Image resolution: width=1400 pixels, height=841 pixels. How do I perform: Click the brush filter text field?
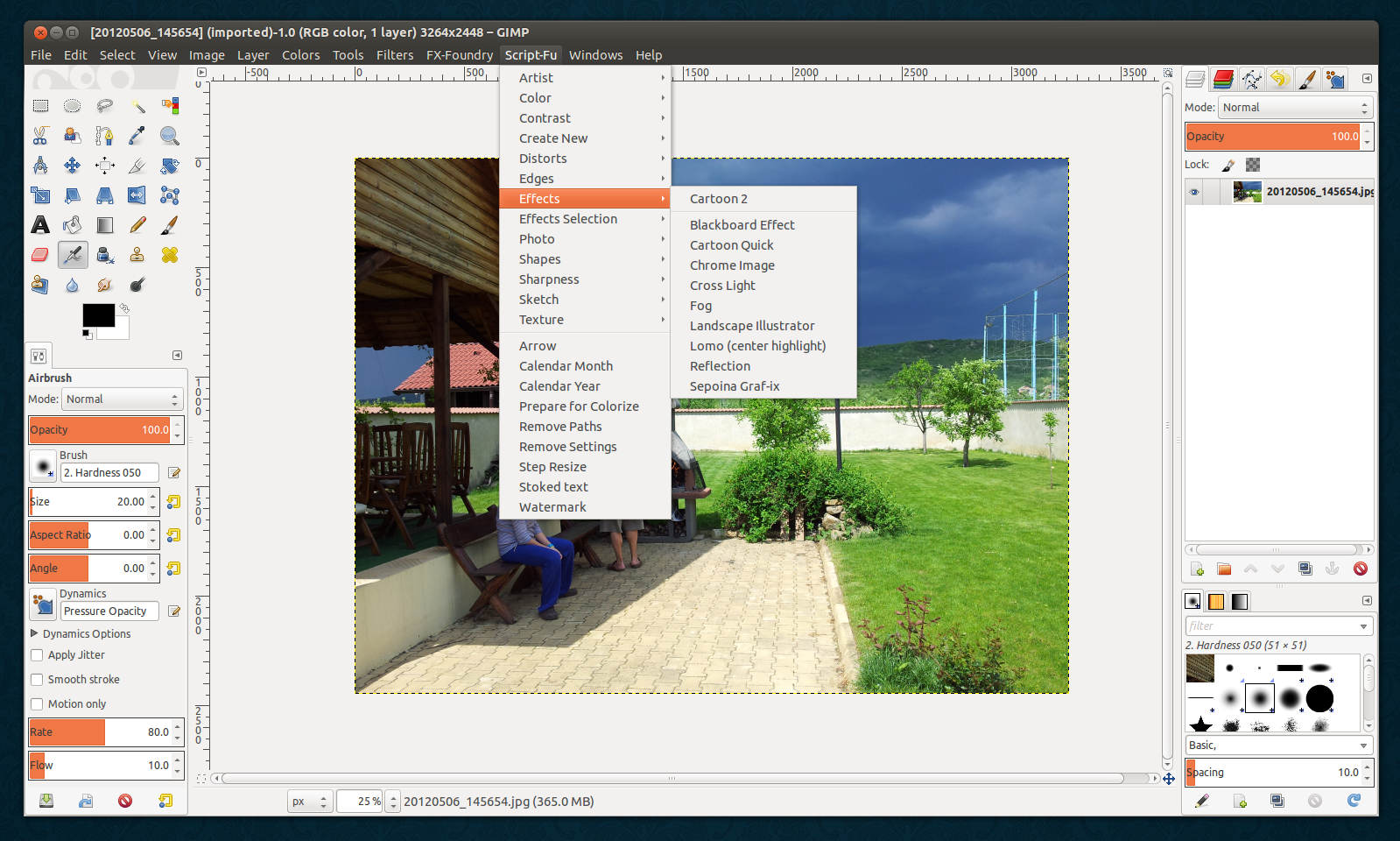(1270, 626)
